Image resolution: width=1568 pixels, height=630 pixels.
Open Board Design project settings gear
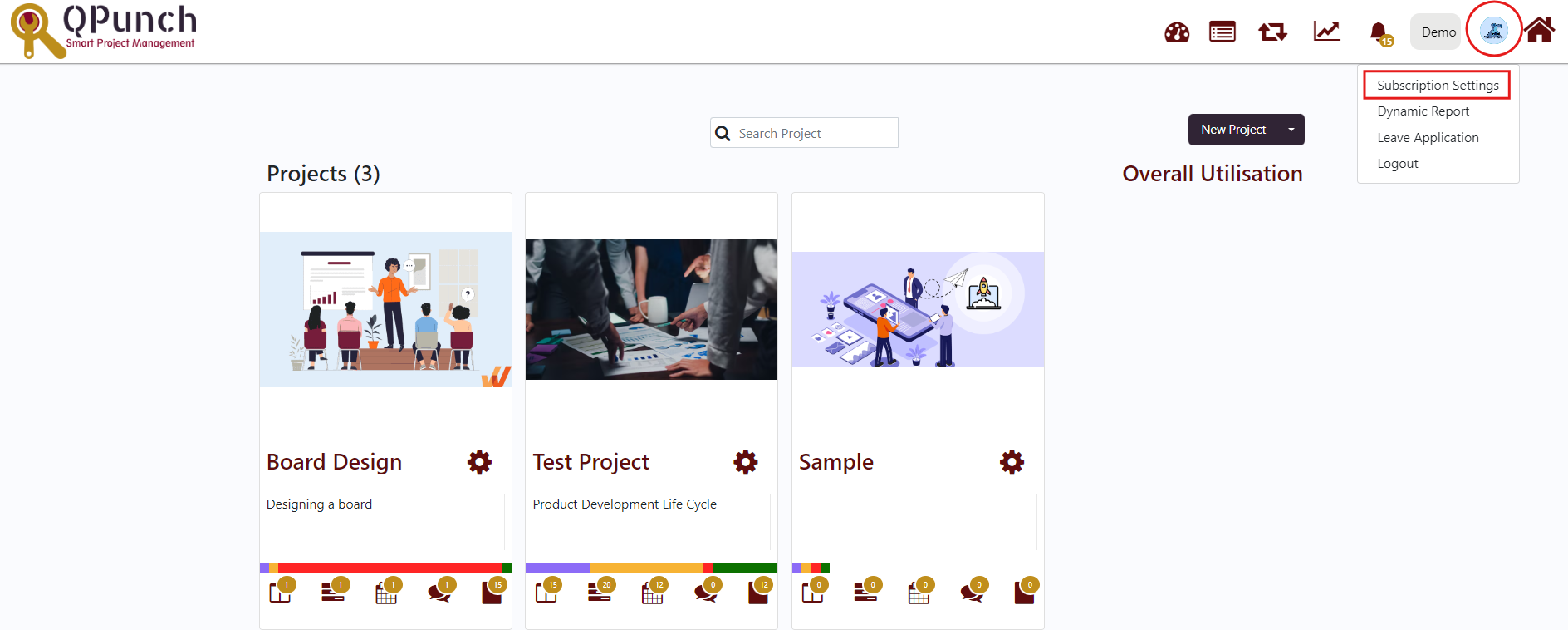(x=479, y=462)
